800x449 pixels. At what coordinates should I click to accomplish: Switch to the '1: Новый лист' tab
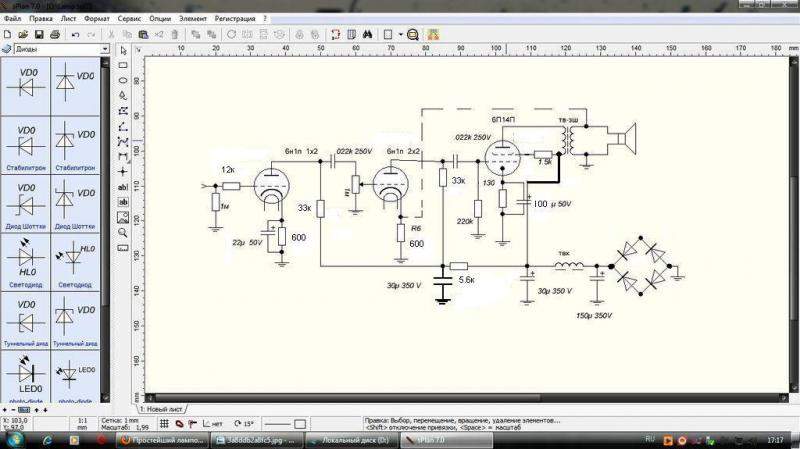click(x=163, y=410)
